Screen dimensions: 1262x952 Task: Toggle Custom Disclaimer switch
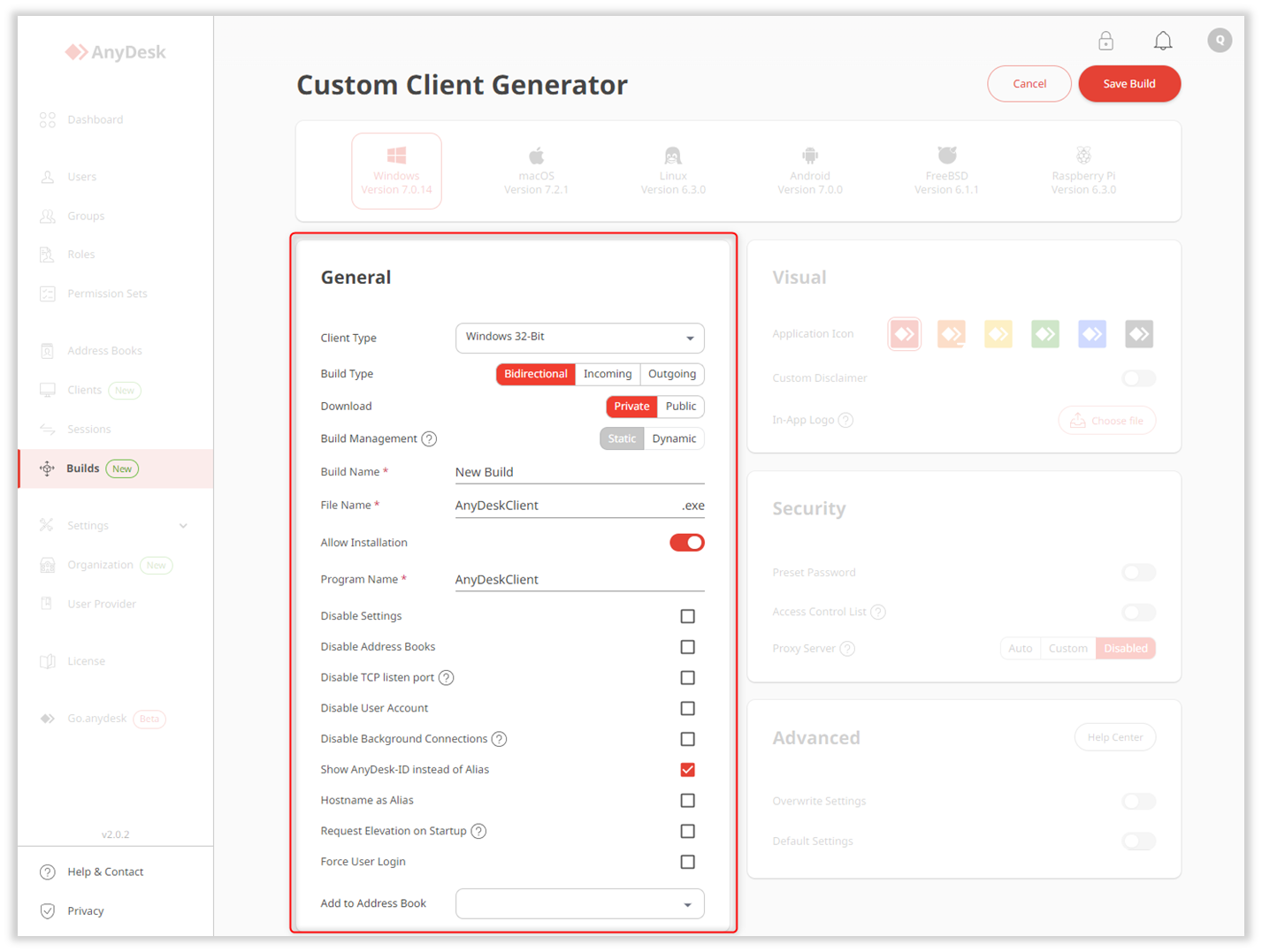(x=1138, y=378)
